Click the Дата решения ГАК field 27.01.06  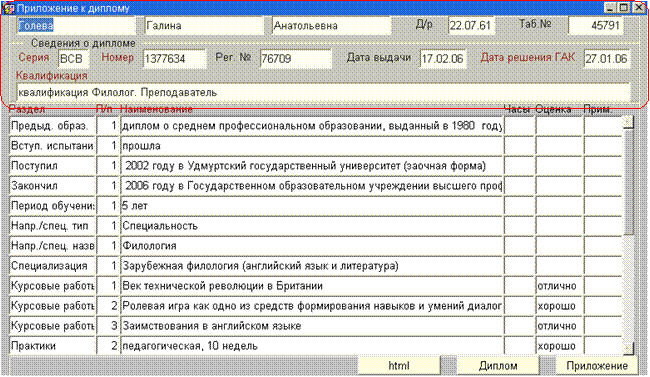(x=606, y=58)
